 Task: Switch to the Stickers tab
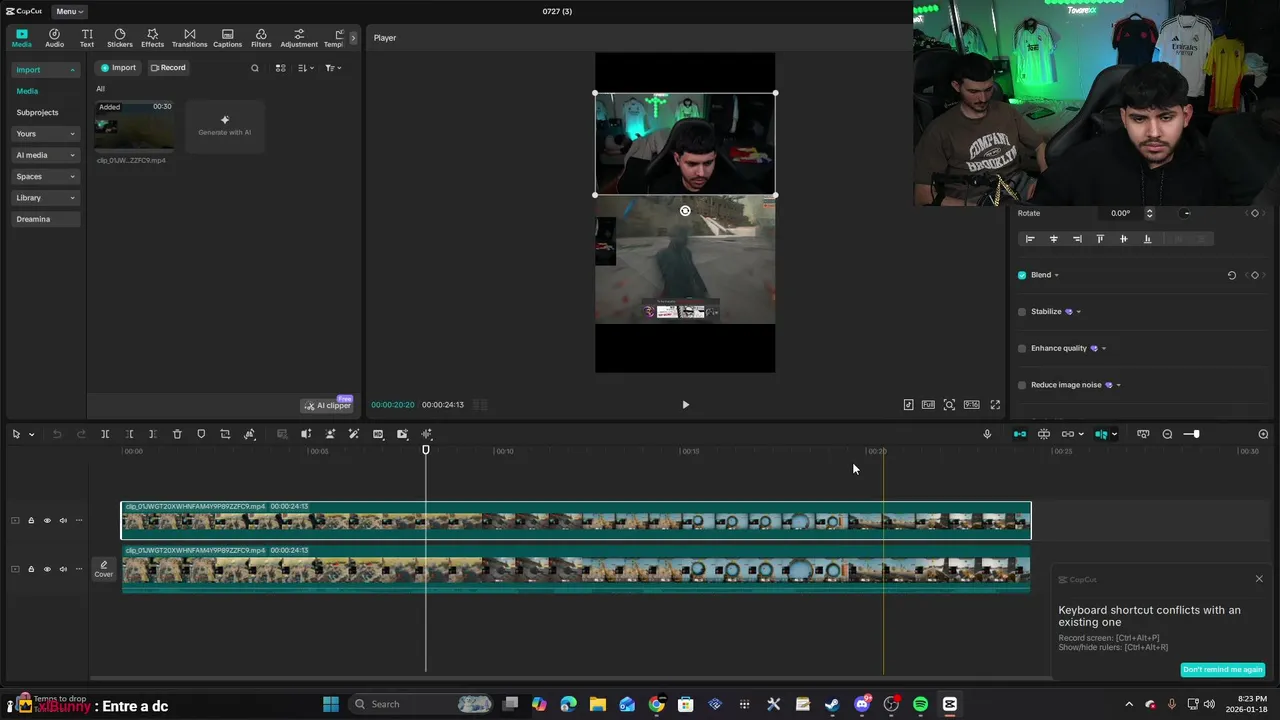point(120,38)
